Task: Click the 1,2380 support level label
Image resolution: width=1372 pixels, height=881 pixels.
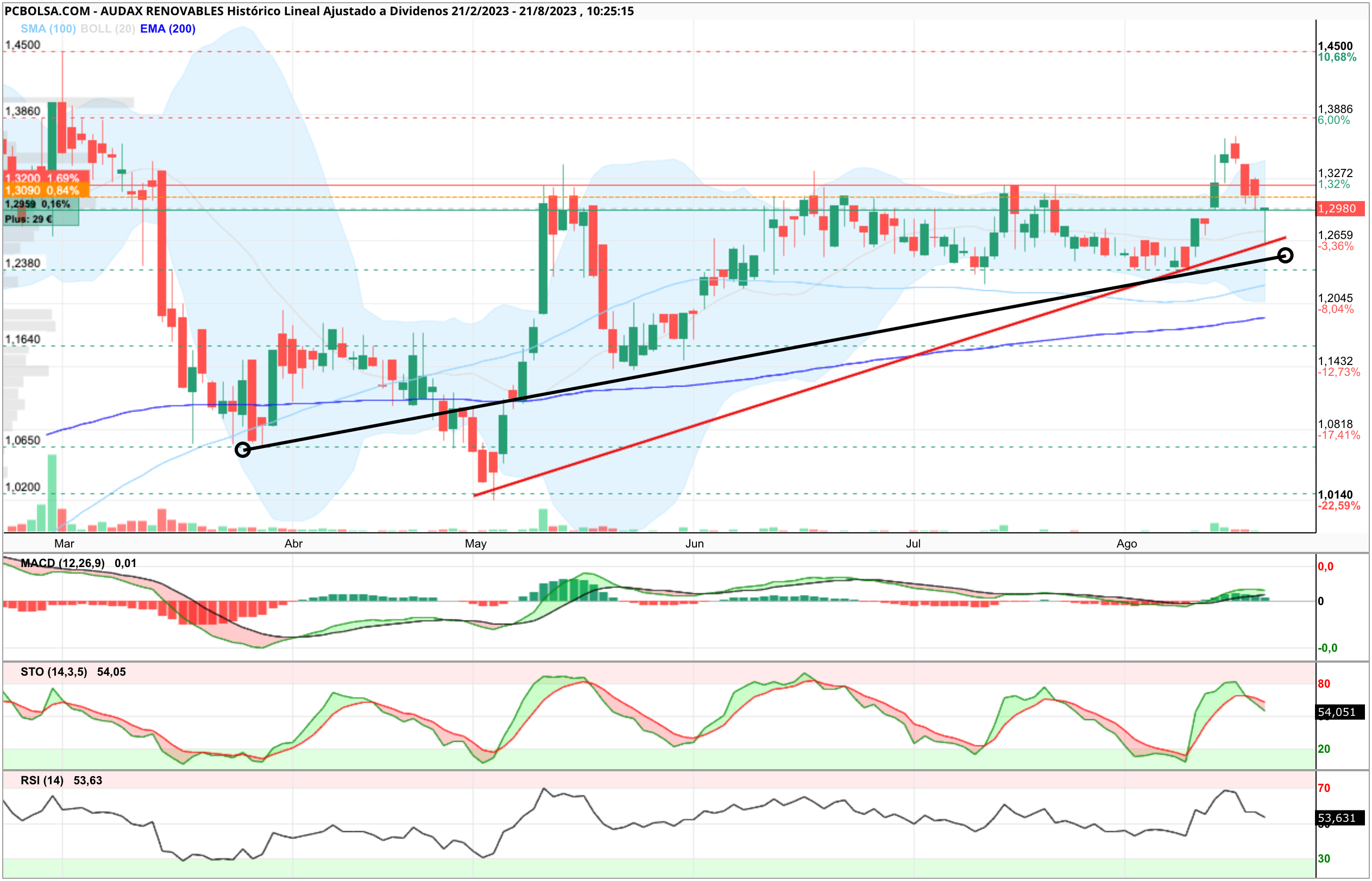Action: 23,263
